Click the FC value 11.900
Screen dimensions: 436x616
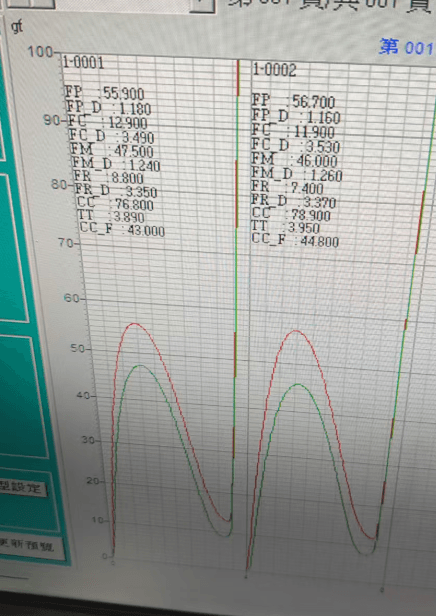click(x=314, y=132)
